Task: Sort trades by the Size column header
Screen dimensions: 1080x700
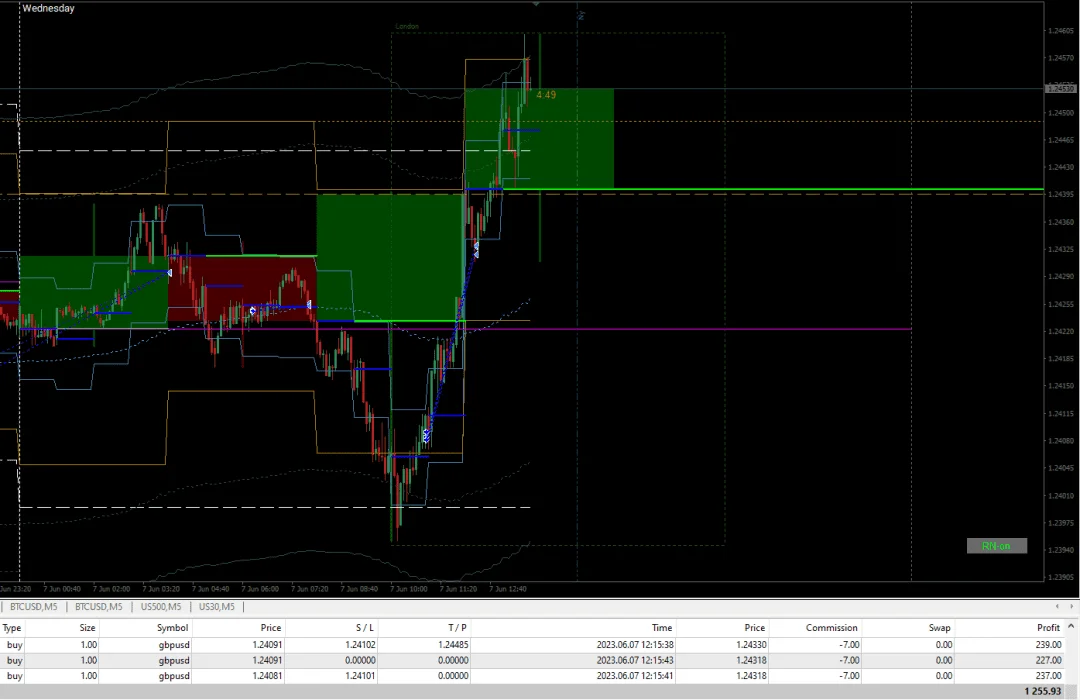Action: coord(87,628)
